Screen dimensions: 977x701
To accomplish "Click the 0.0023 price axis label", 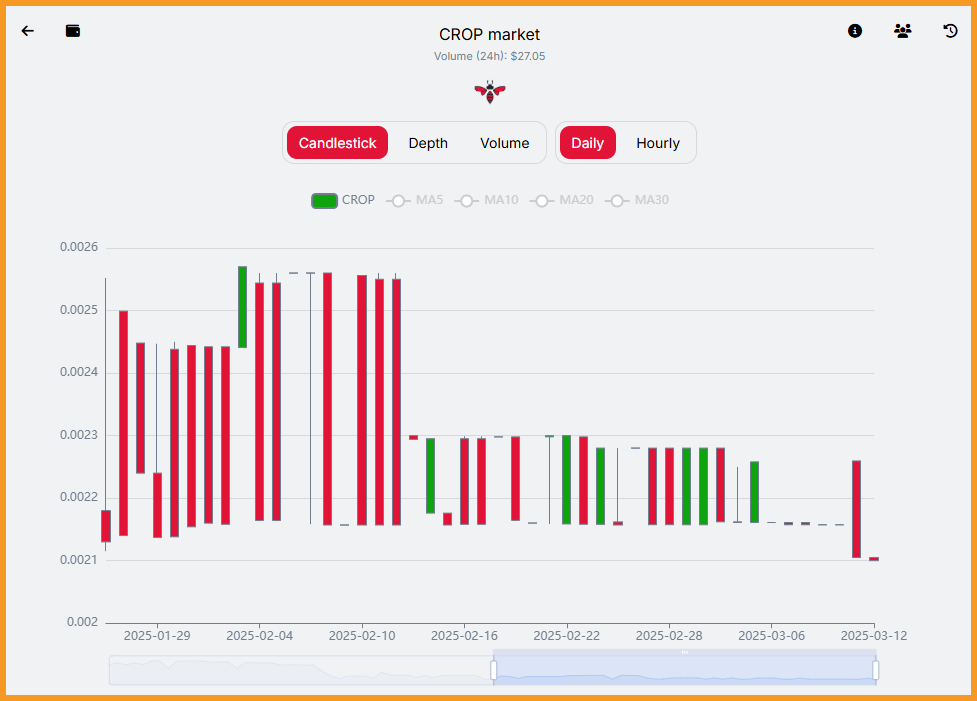I will point(79,435).
